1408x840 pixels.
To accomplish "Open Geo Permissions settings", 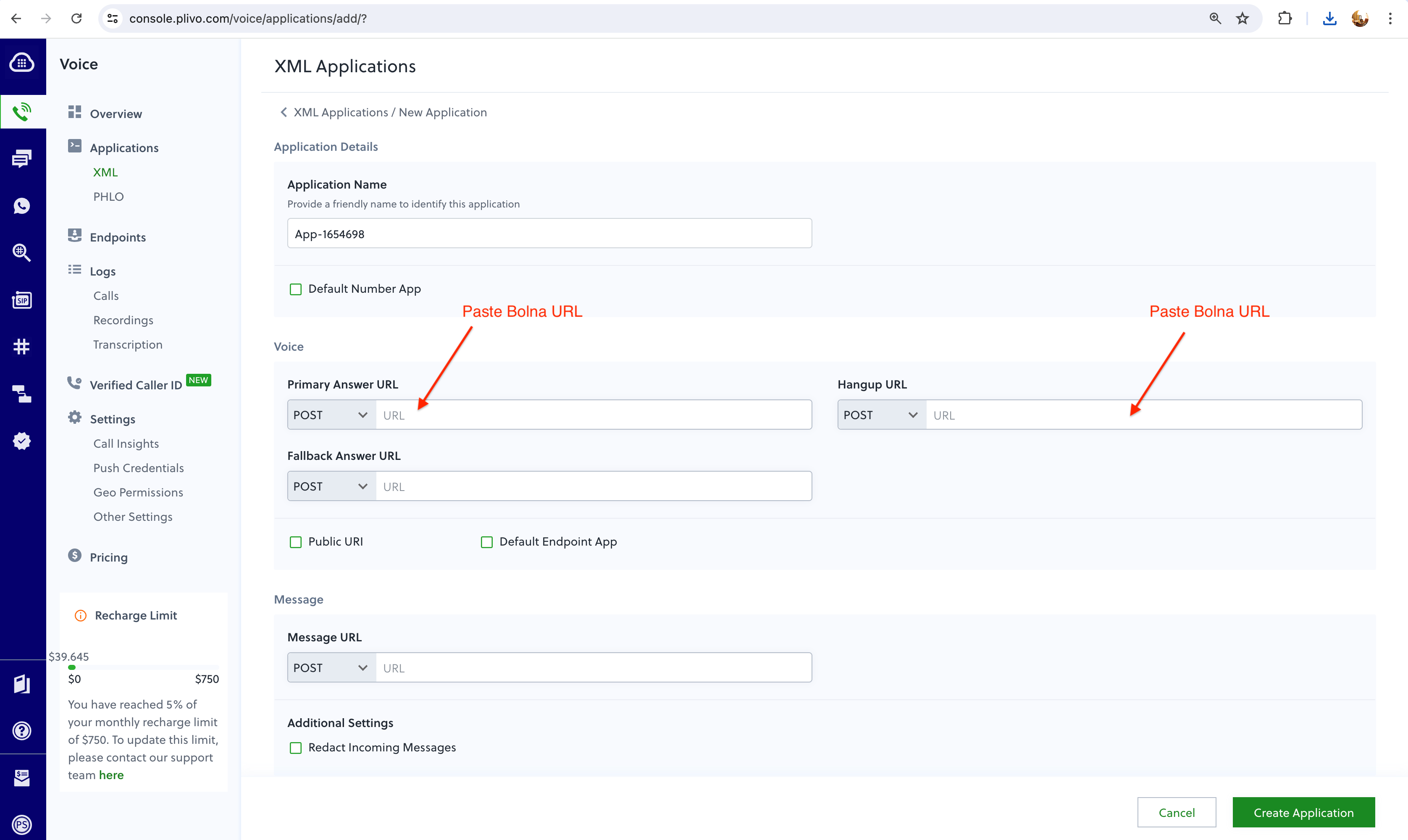I will (138, 492).
